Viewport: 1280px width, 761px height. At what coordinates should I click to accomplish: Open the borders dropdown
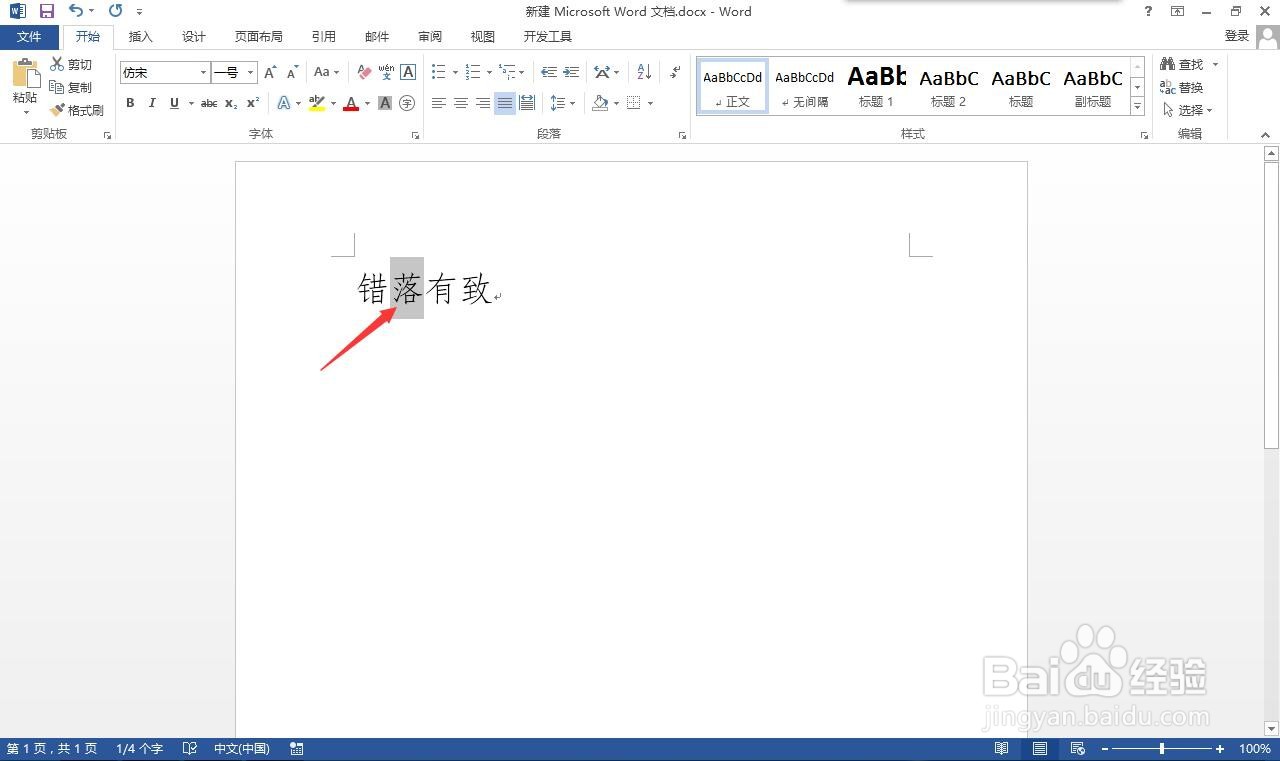[x=650, y=103]
